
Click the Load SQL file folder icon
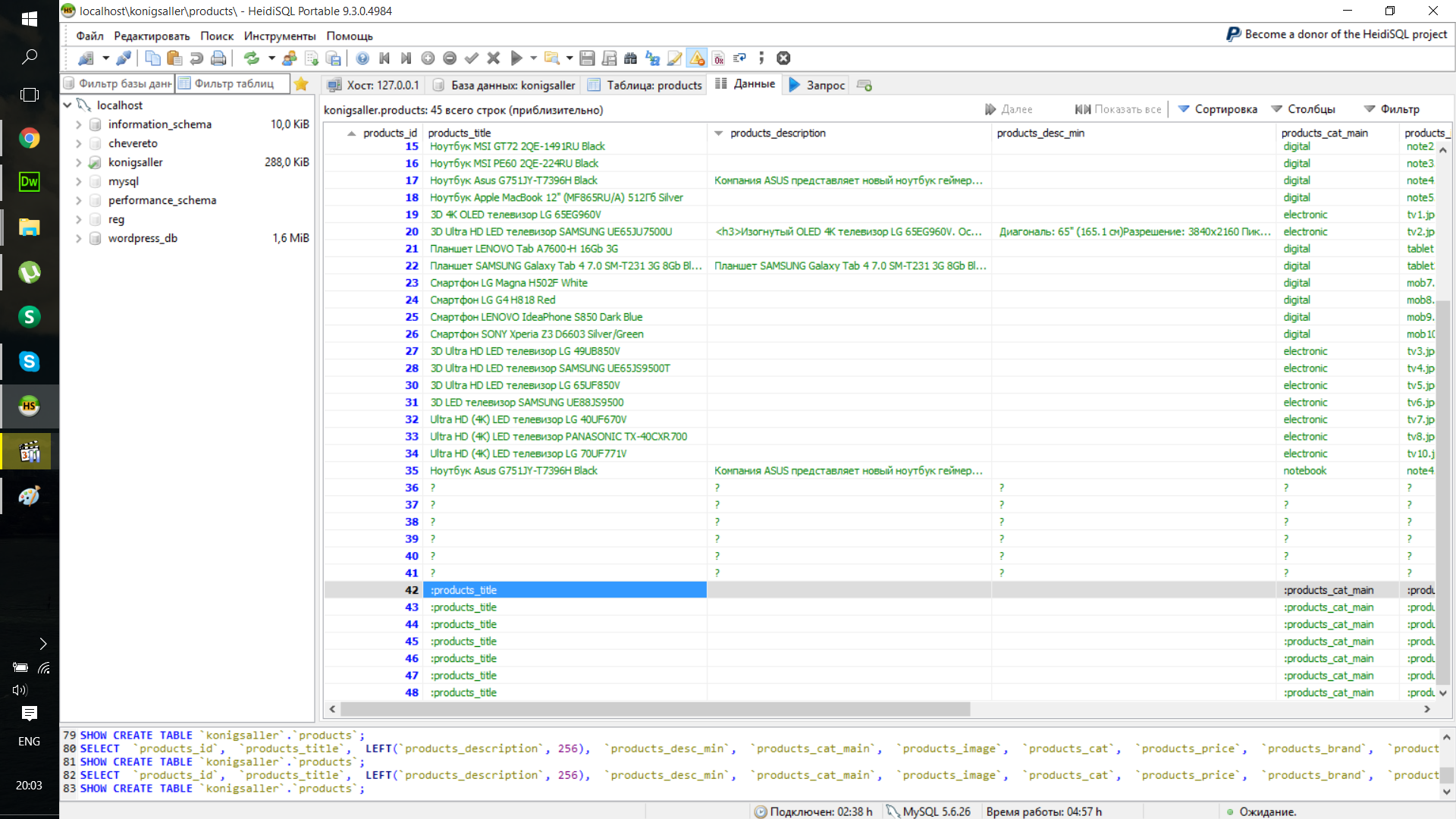552,58
